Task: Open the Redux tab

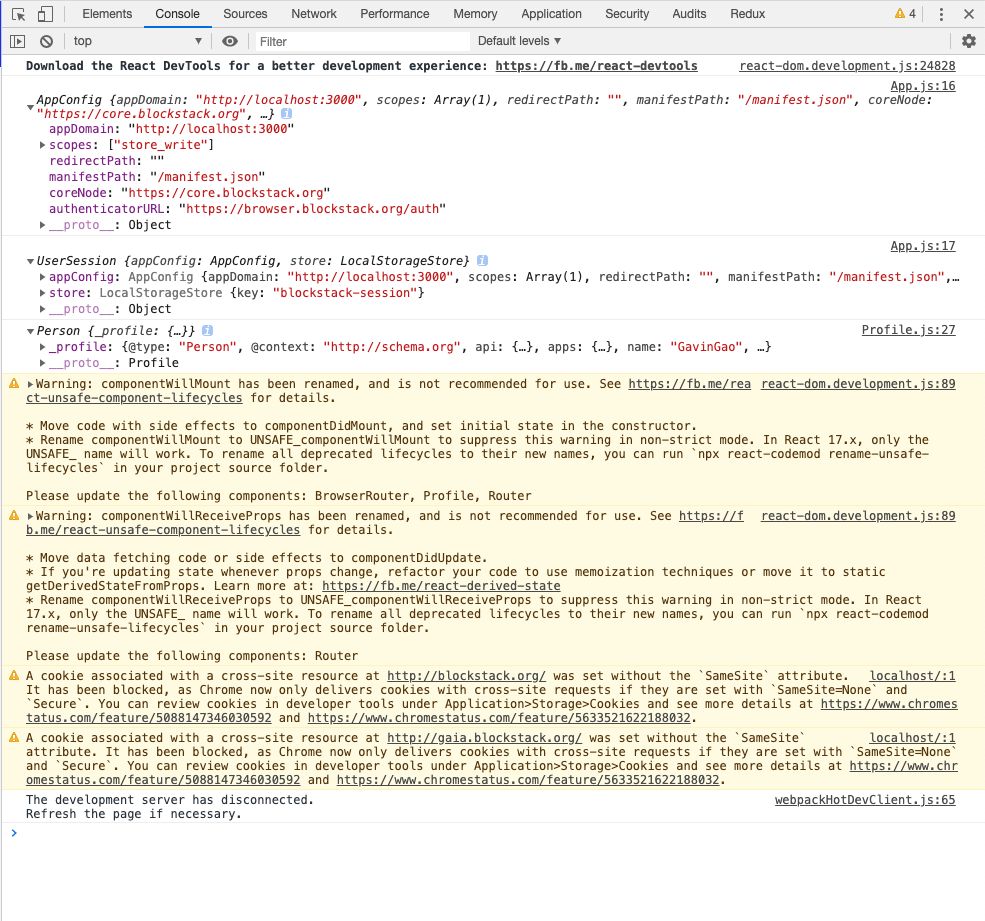Action: click(748, 14)
